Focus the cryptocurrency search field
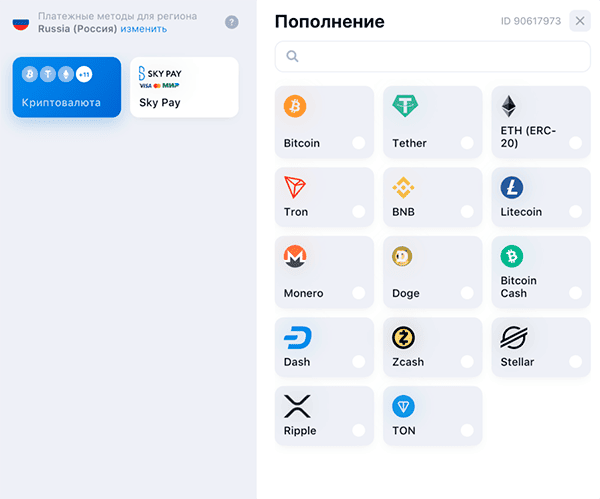 pyautogui.click(x=432, y=56)
